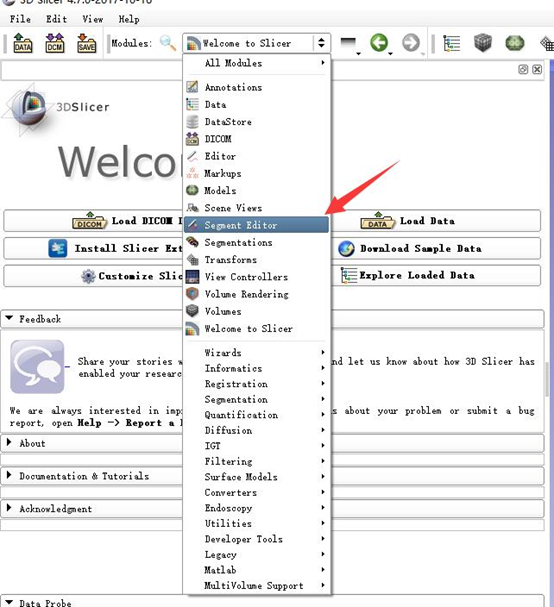The width and height of the screenshot is (554, 607).
Task: Select Data in the modules menu
Action: coord(257,105)
